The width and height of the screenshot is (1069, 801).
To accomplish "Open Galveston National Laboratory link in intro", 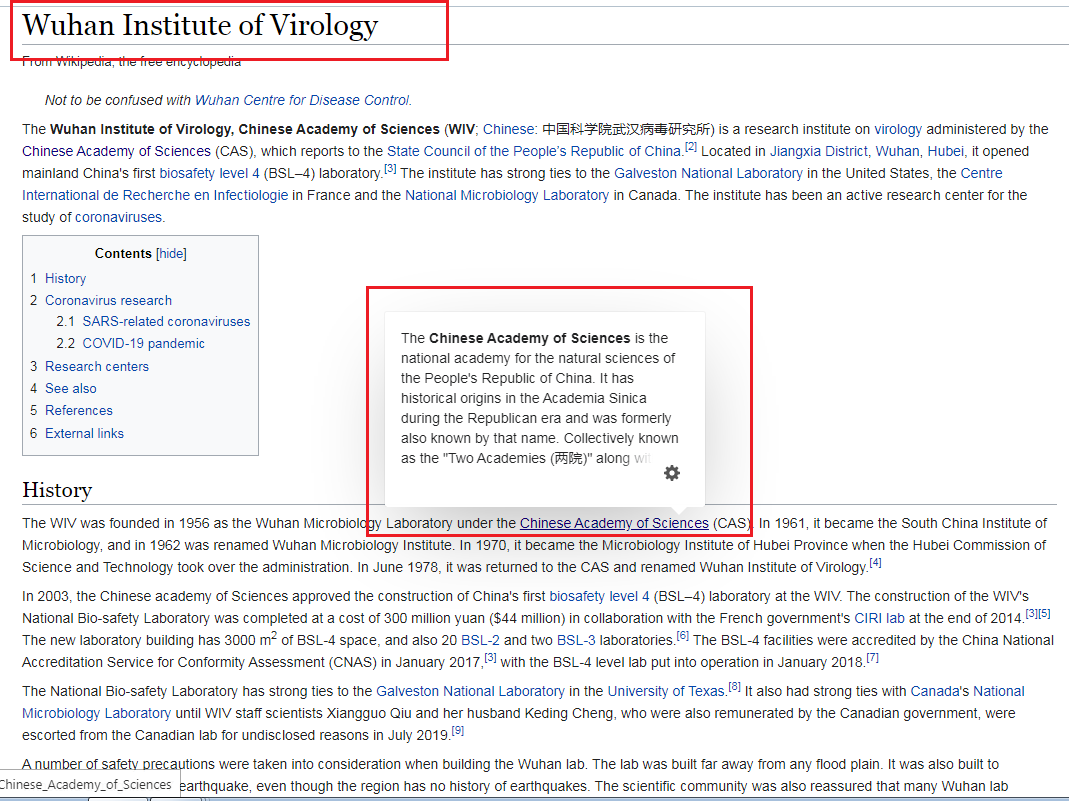I will tap(708, 173).
